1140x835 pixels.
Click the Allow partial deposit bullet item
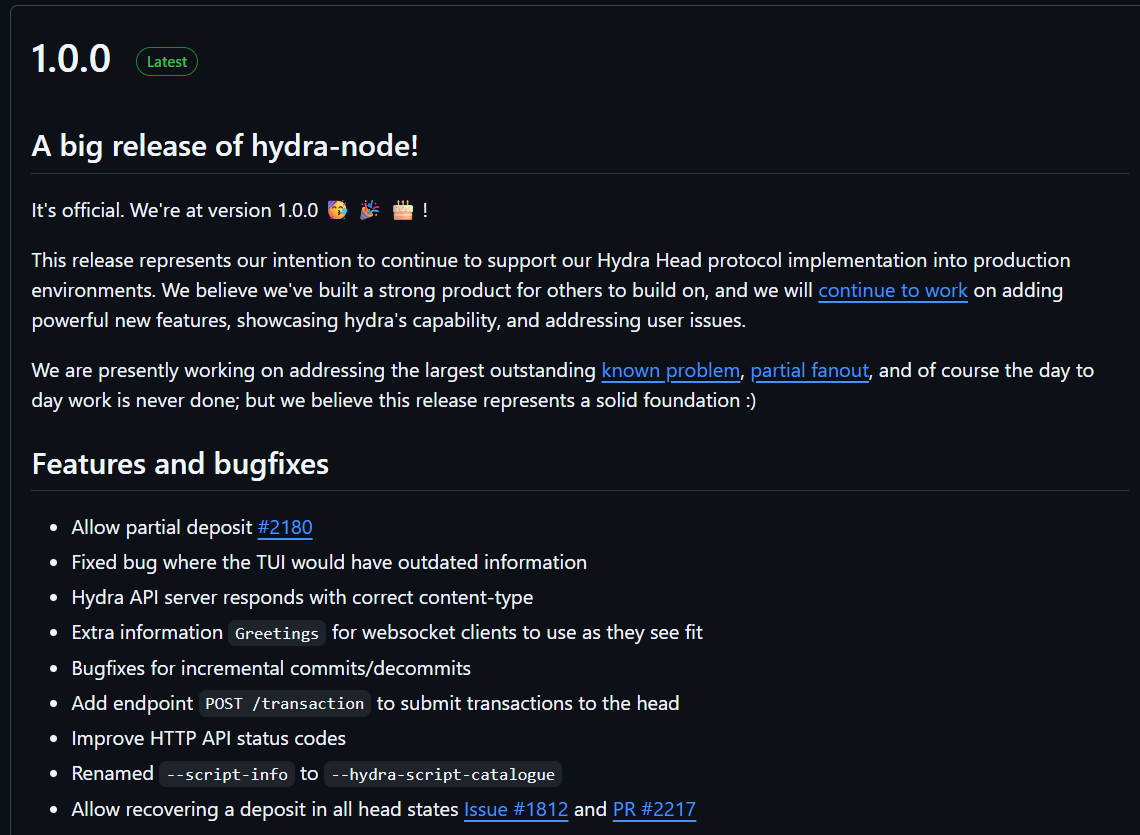coord(162,527)
